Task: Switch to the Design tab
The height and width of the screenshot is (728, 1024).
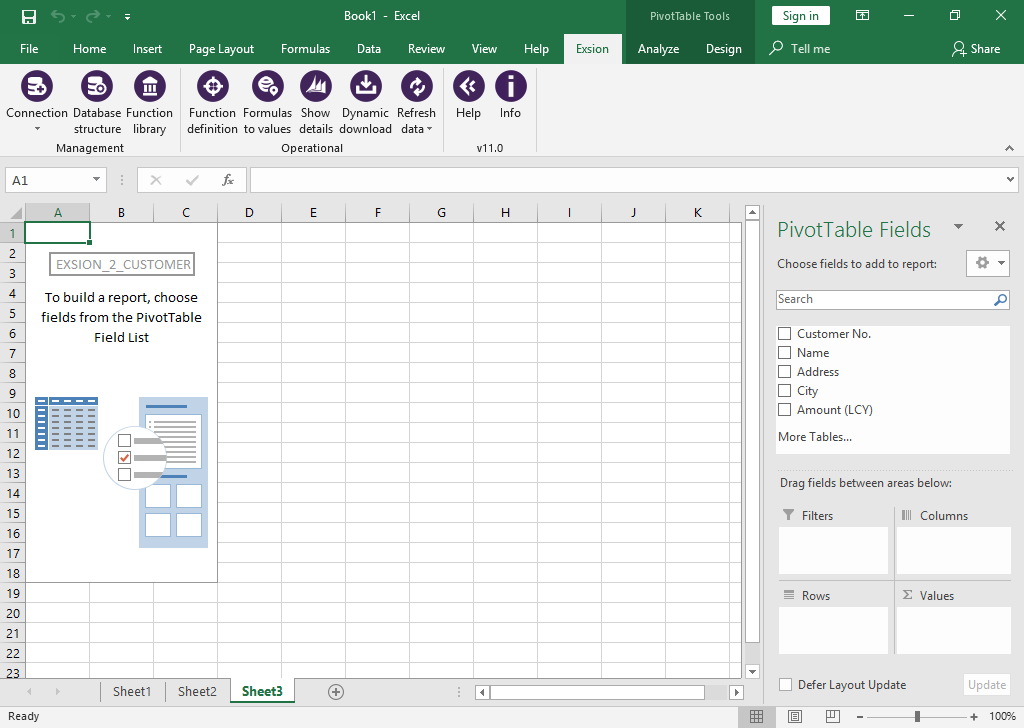Action: (724, 49)
